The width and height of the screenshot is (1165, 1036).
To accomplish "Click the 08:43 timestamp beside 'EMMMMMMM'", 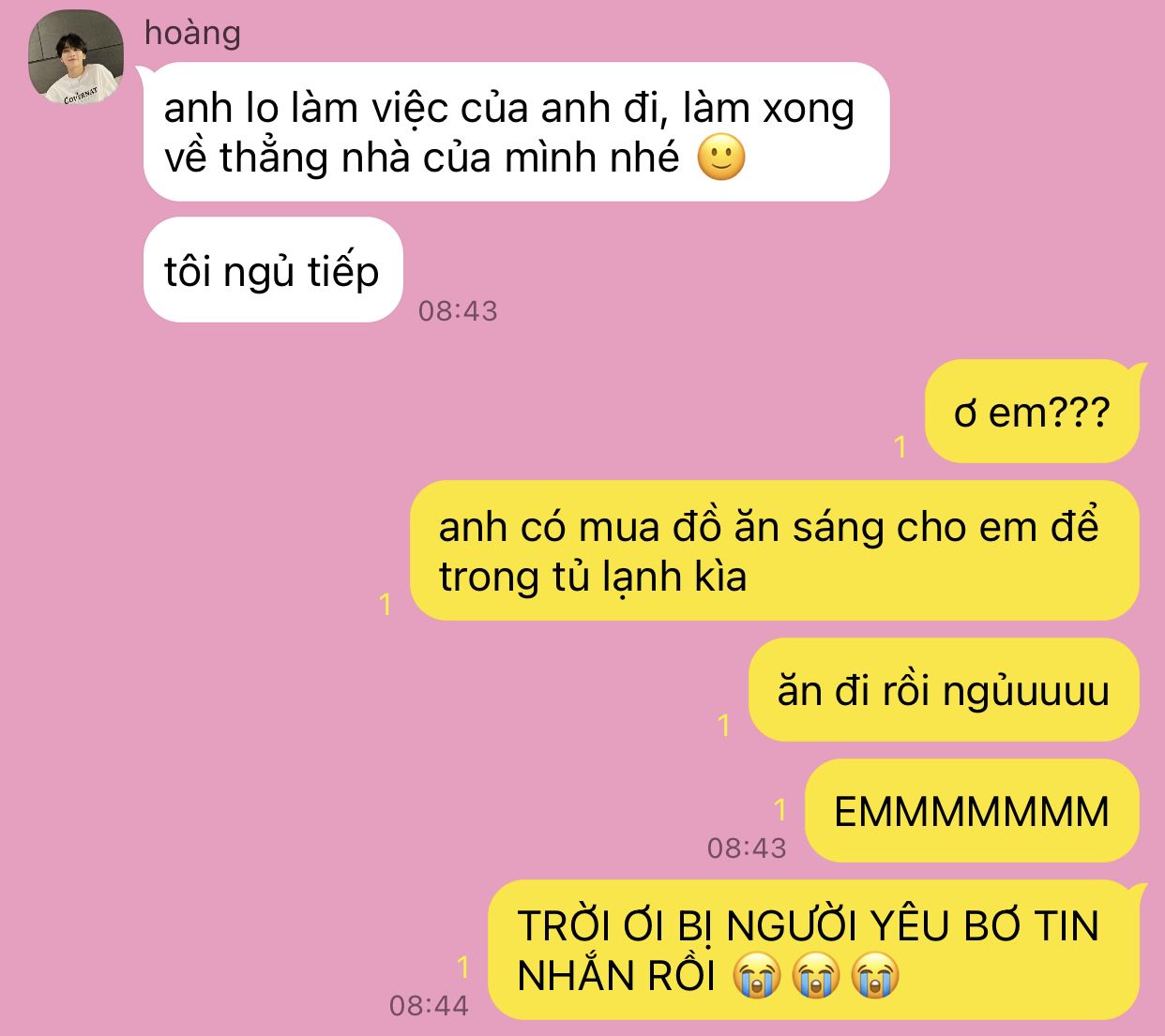I will coord(747,848).
